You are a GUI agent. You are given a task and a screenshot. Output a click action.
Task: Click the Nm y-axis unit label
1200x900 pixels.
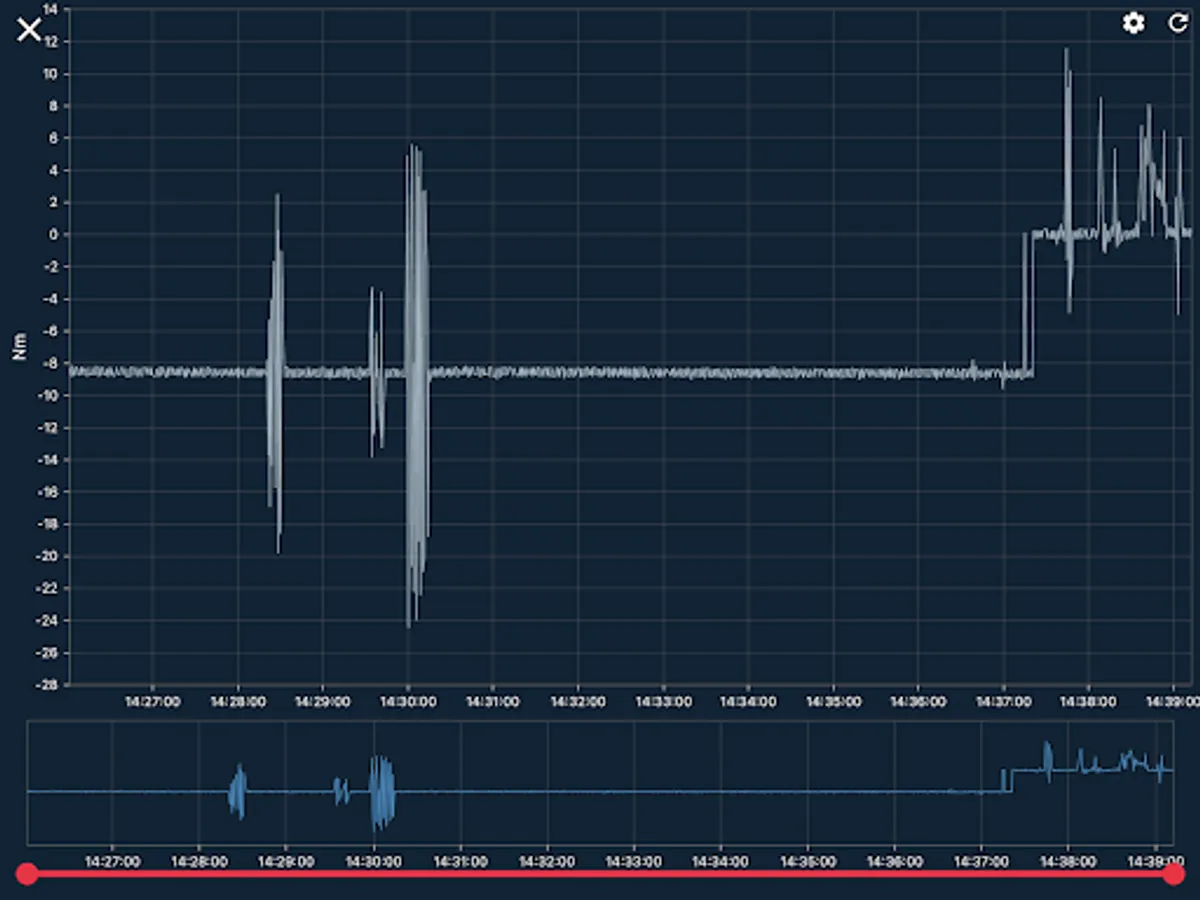click(19, 347)
